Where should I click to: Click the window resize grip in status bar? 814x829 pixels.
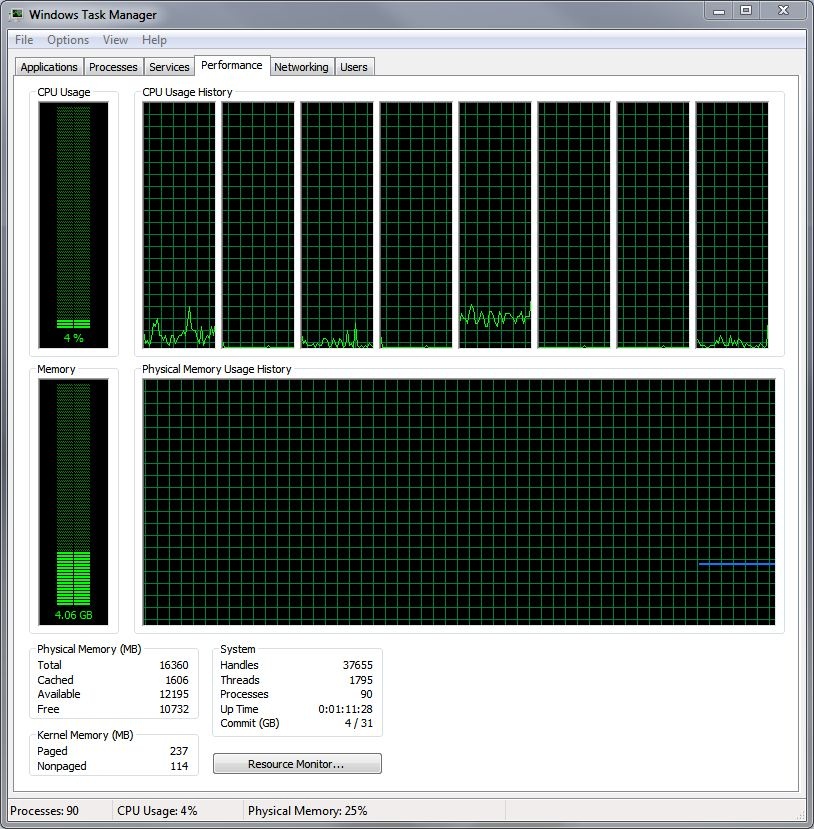[x=802, y=817]
